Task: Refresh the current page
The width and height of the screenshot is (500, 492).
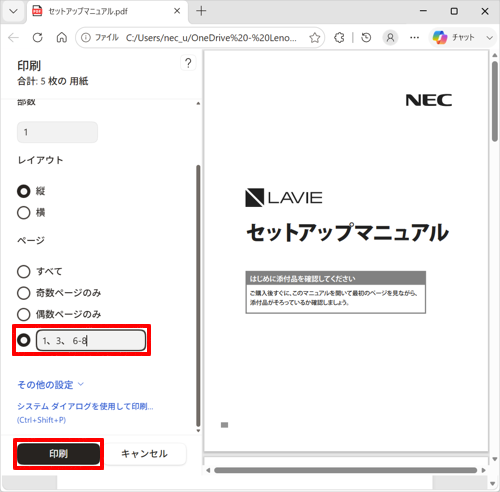Action: (x=38, y=38)
